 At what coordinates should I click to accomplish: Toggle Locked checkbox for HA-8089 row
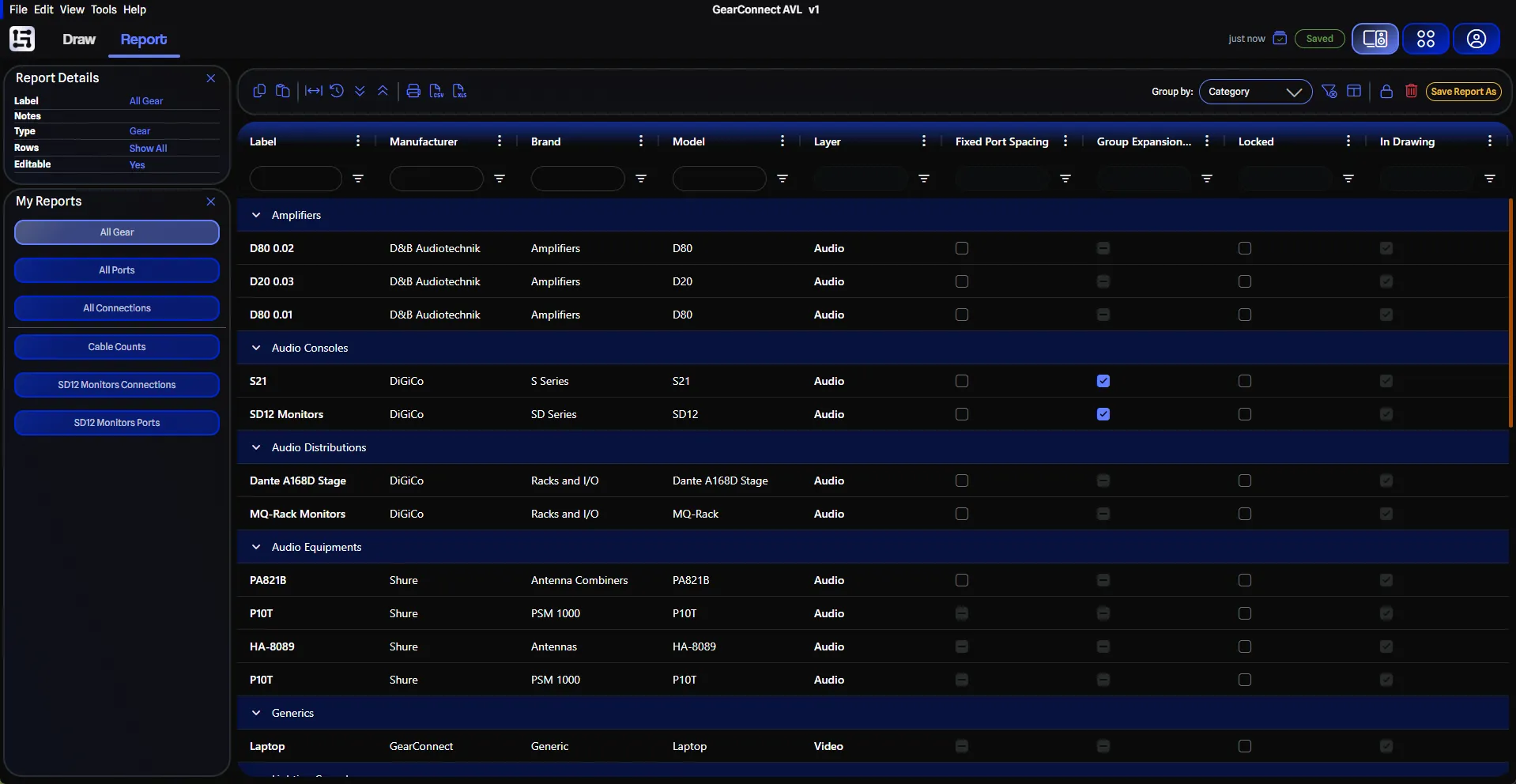[x=1245, y=646]
